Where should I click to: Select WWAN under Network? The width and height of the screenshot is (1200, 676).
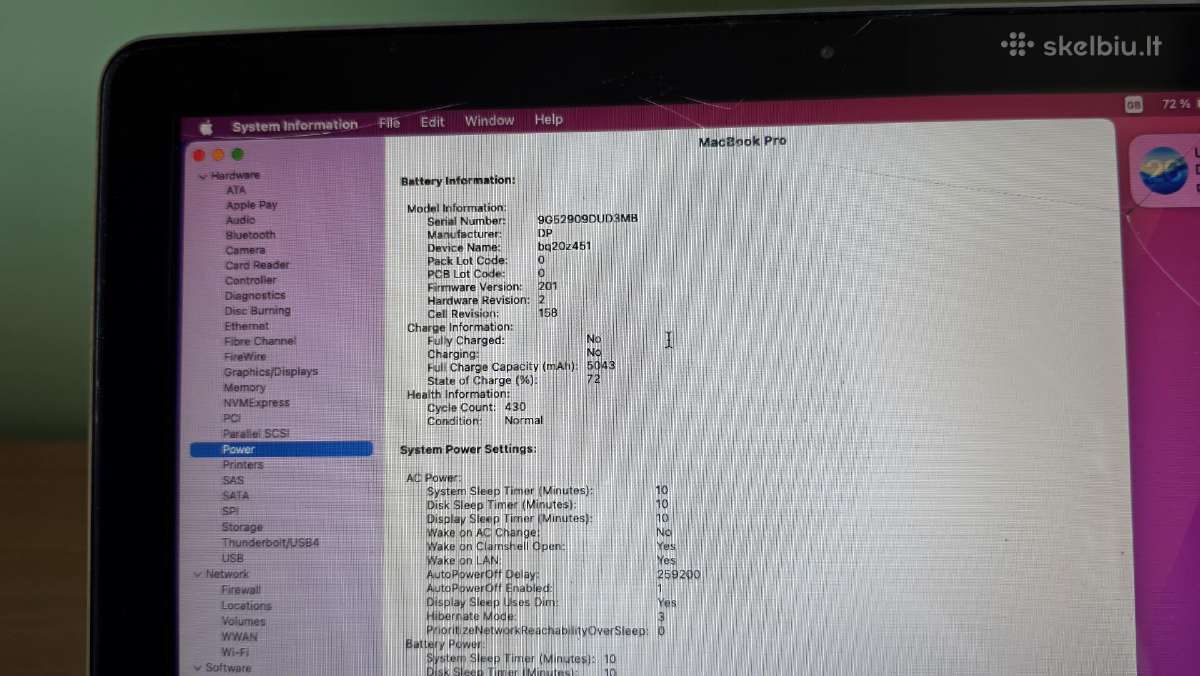pos(239,637)
